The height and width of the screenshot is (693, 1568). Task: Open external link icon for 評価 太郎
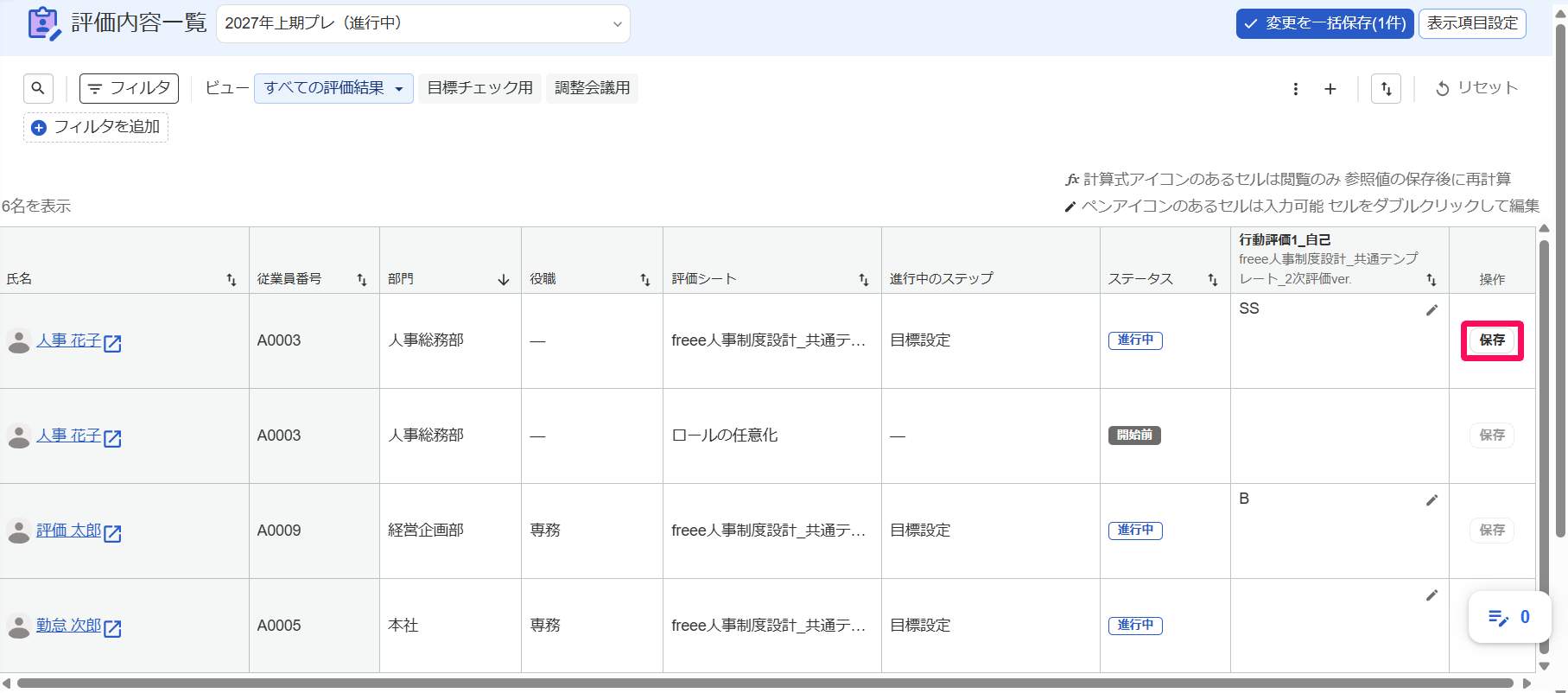coord(112,533)
